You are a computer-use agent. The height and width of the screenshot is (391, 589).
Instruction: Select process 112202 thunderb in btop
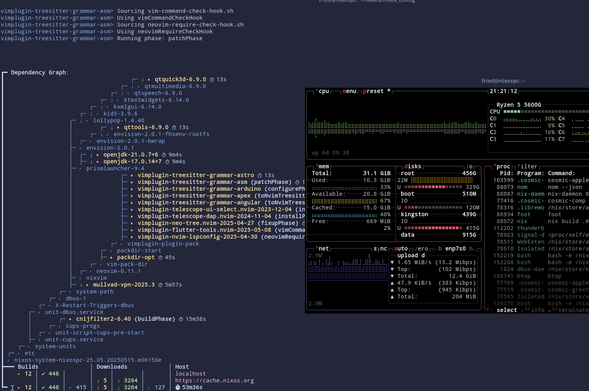[541, 228]
